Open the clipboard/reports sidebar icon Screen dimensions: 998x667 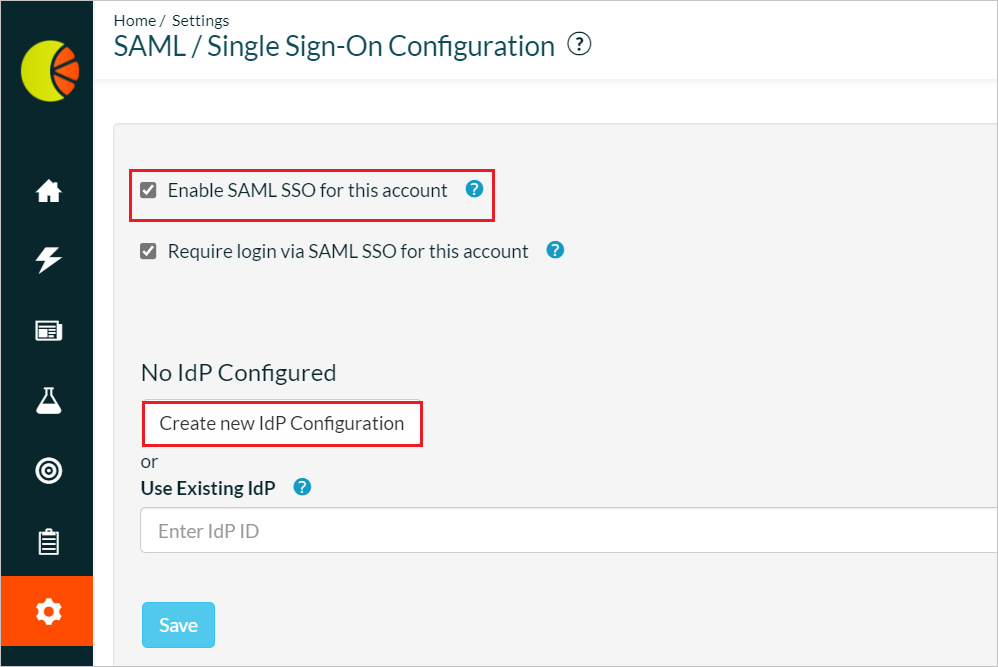tap(47, 541)
